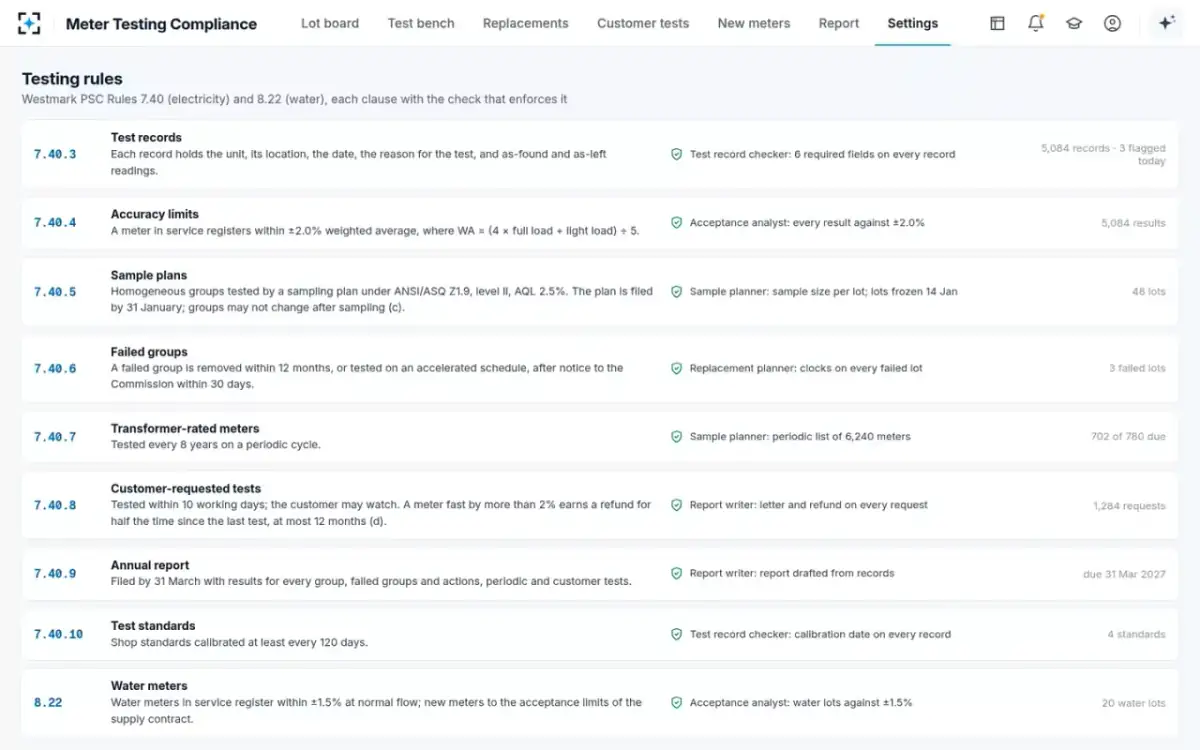
Task: Click shield icon beside Acceptance analyst: every result
Action: (x=677, y=223)
